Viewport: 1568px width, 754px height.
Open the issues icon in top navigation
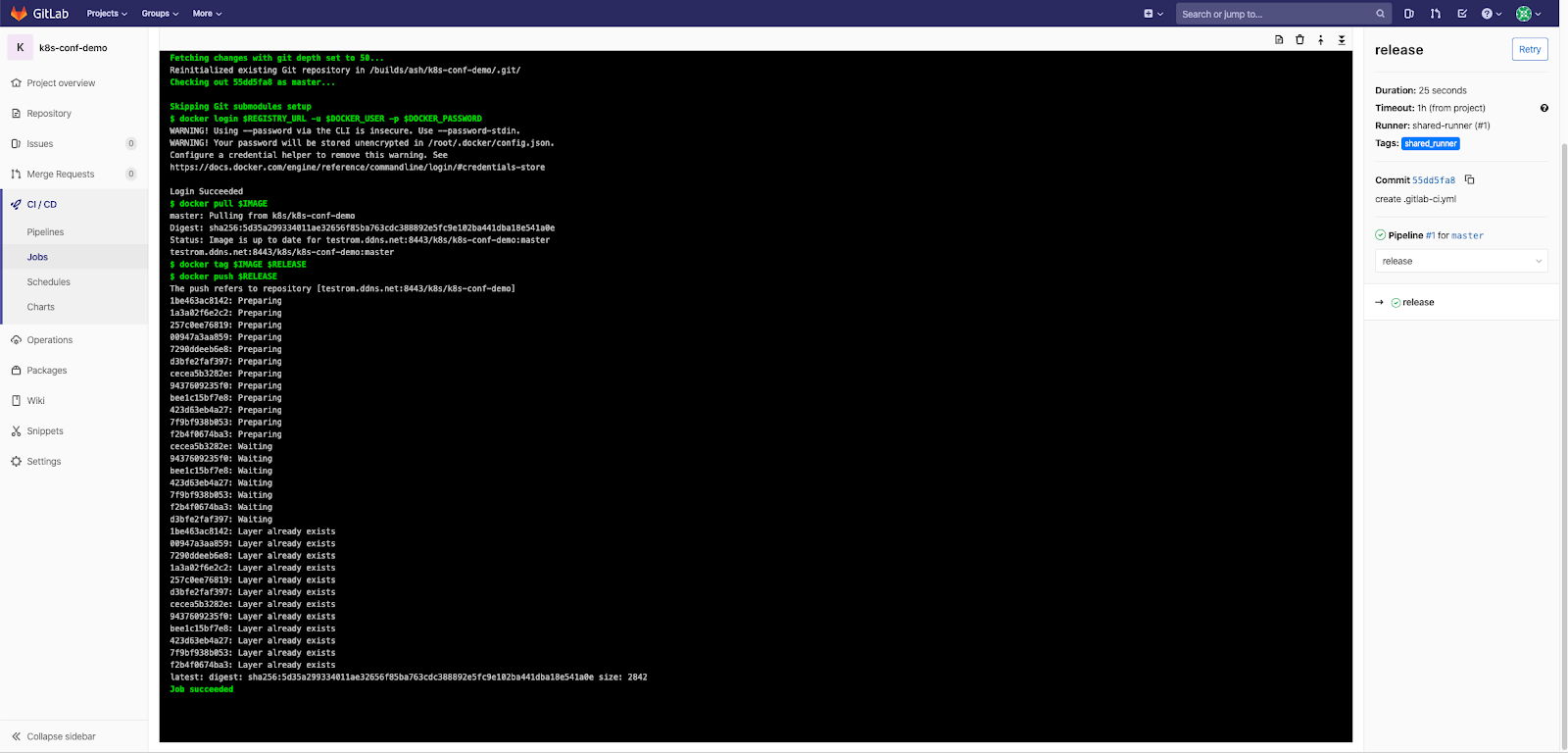click(x=1409, y=14)
